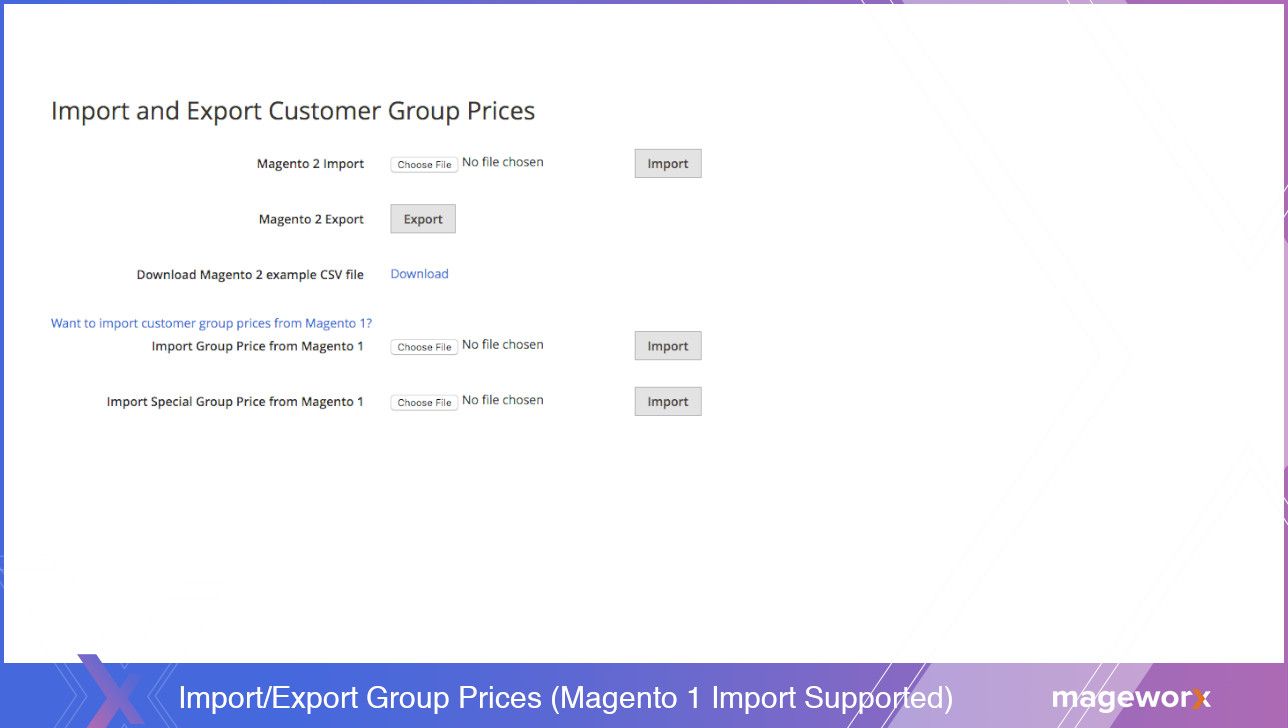The height and width of the screenshot is (728, 1288).
Task: Choose File for Import Special Group Price
Action: pos(424,402)
